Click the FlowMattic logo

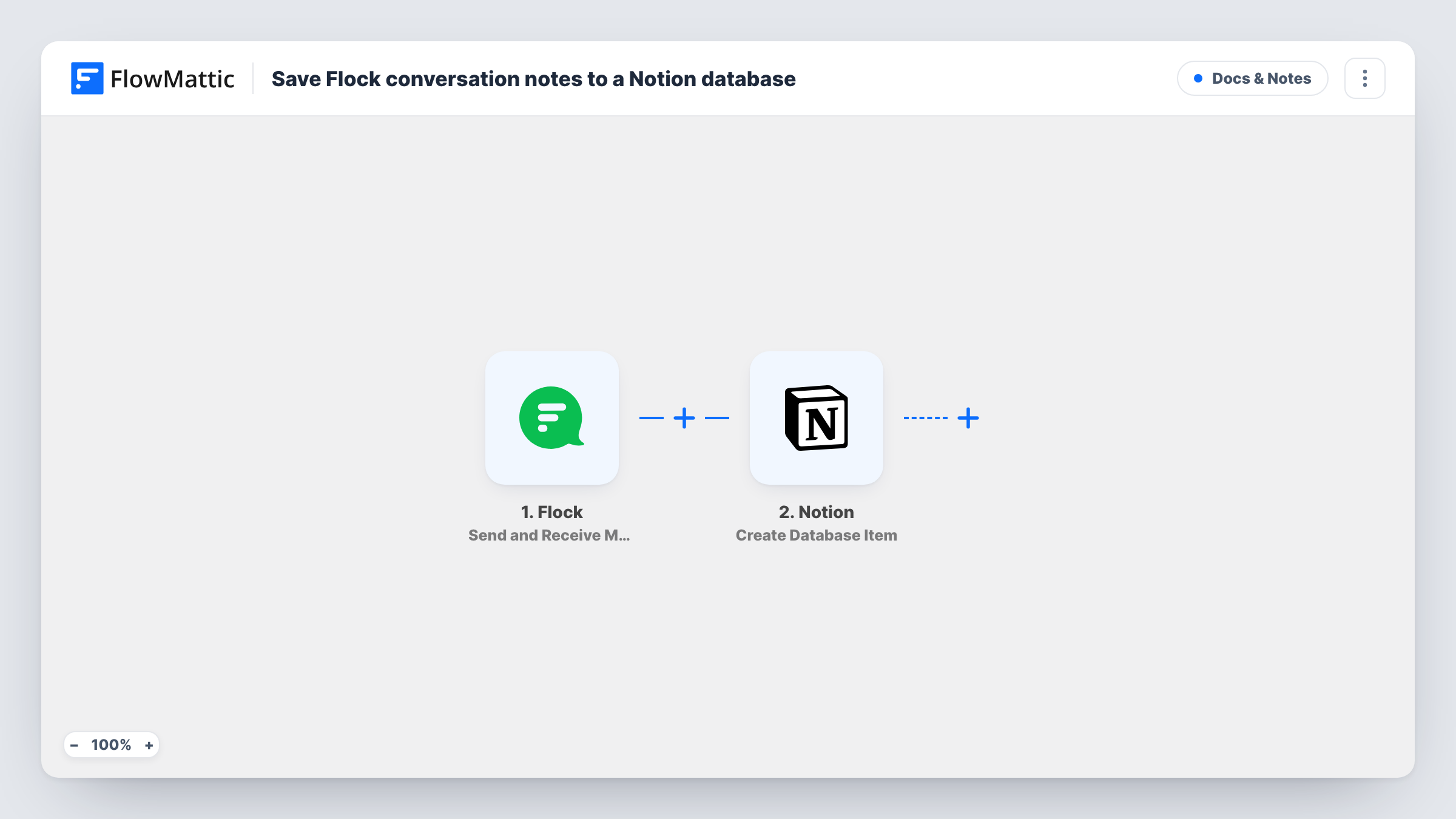tap(152, 78)
